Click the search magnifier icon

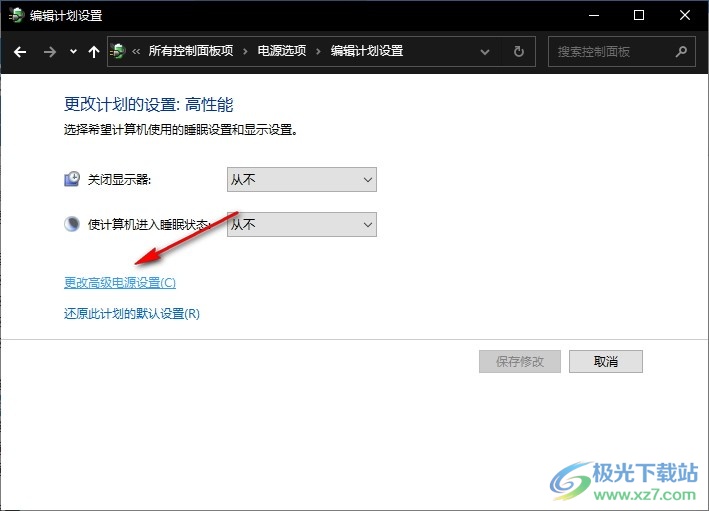(x=681, y=52)
